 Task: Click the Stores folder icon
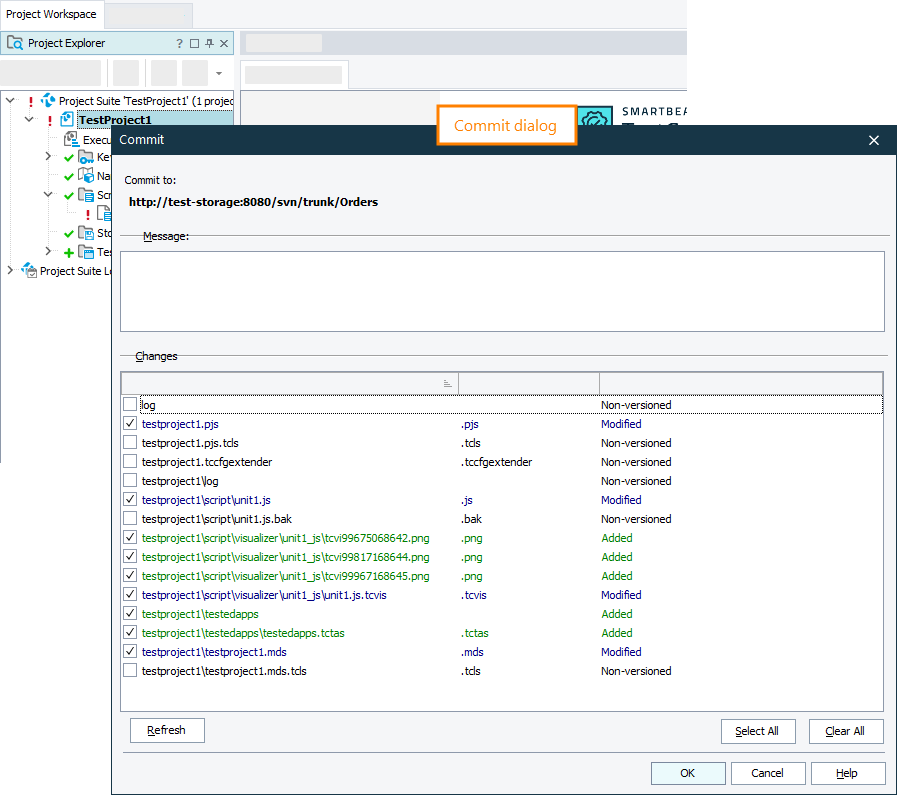(86, 233)
